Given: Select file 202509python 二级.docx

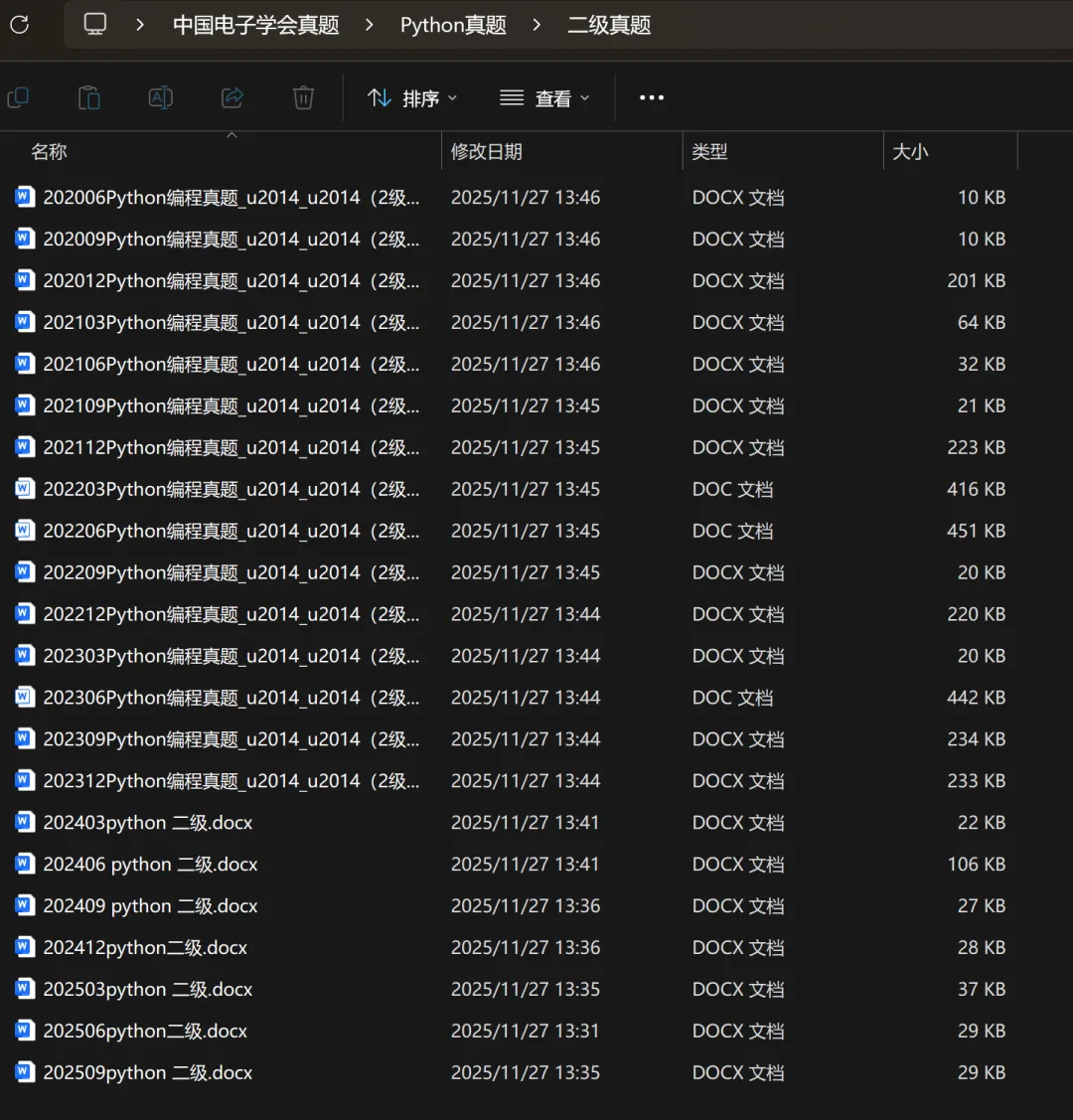Looking at the screenshot, I should [148, 1072].
